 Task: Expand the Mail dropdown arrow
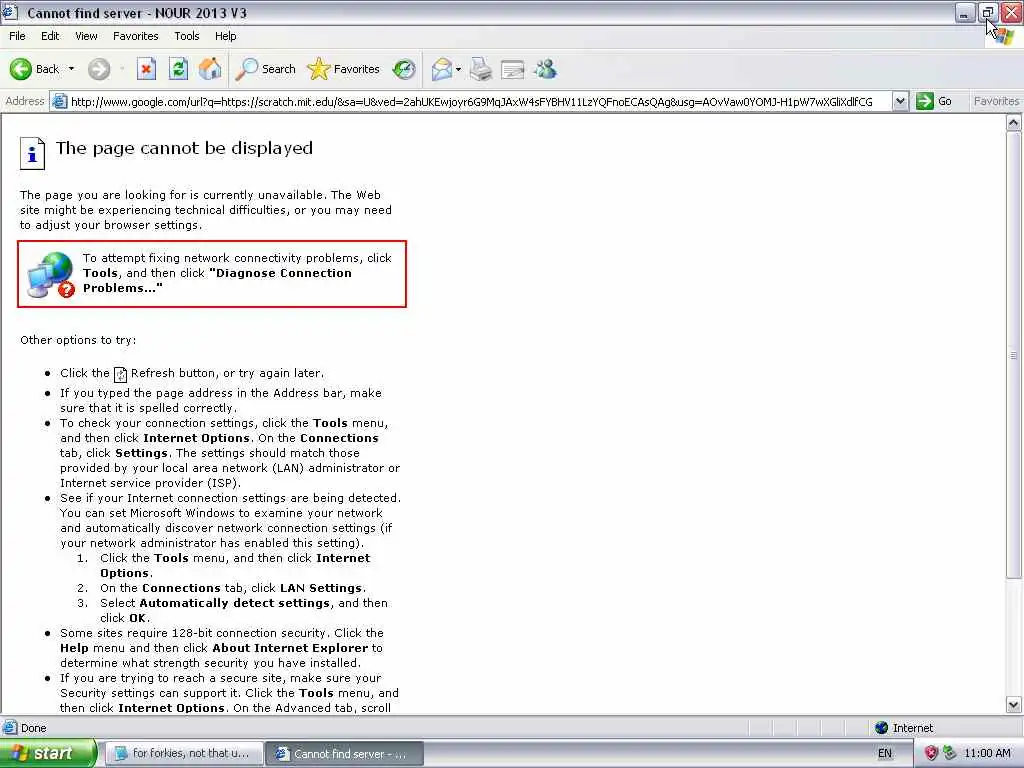point(458,69)
